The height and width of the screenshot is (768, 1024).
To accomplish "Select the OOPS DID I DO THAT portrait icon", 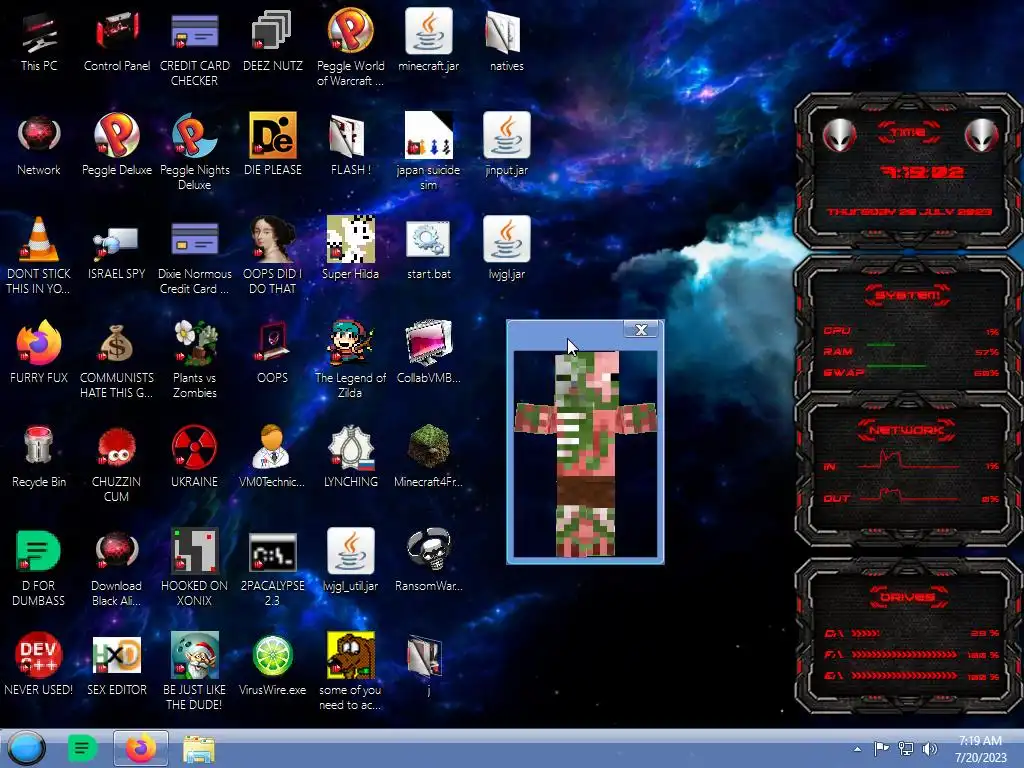I will coord(272,256).
